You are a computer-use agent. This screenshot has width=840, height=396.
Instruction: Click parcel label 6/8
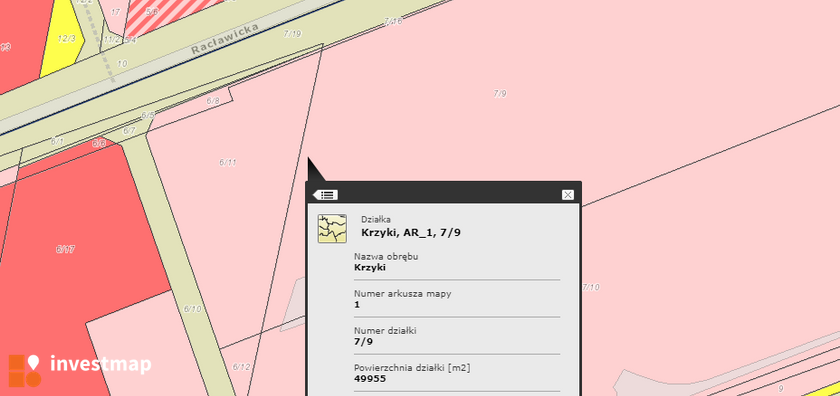pyautogui.click(x=213, y=101)
